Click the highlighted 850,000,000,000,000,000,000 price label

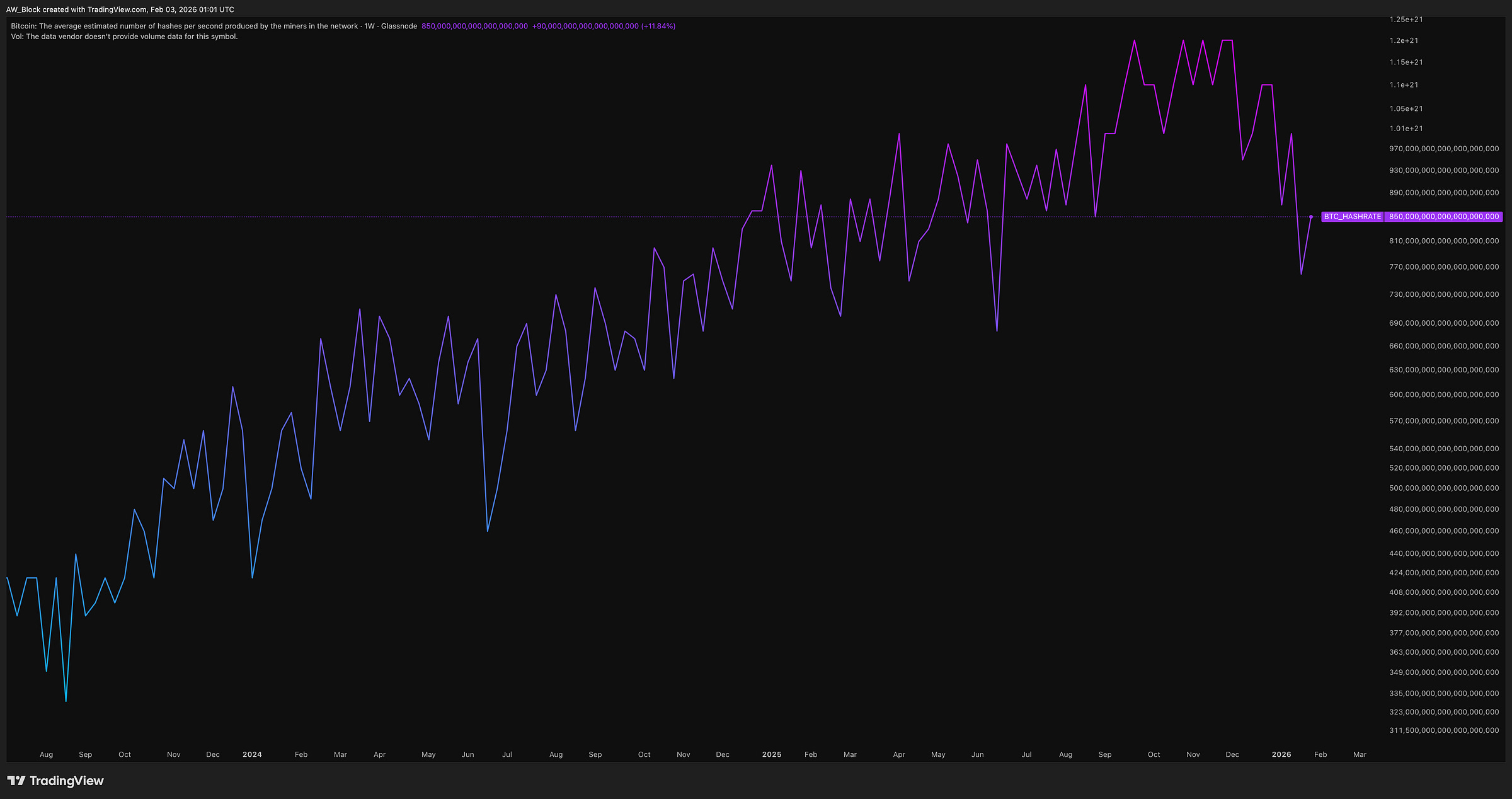click(x=1443, y=217)
